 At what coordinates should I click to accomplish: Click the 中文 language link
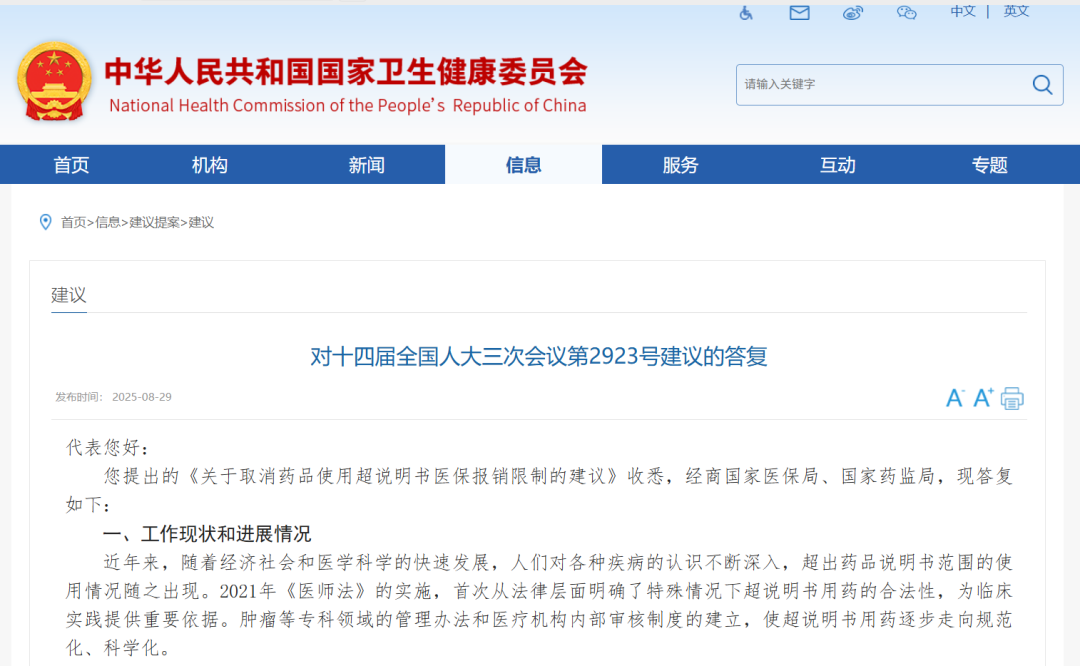[963, 11]
